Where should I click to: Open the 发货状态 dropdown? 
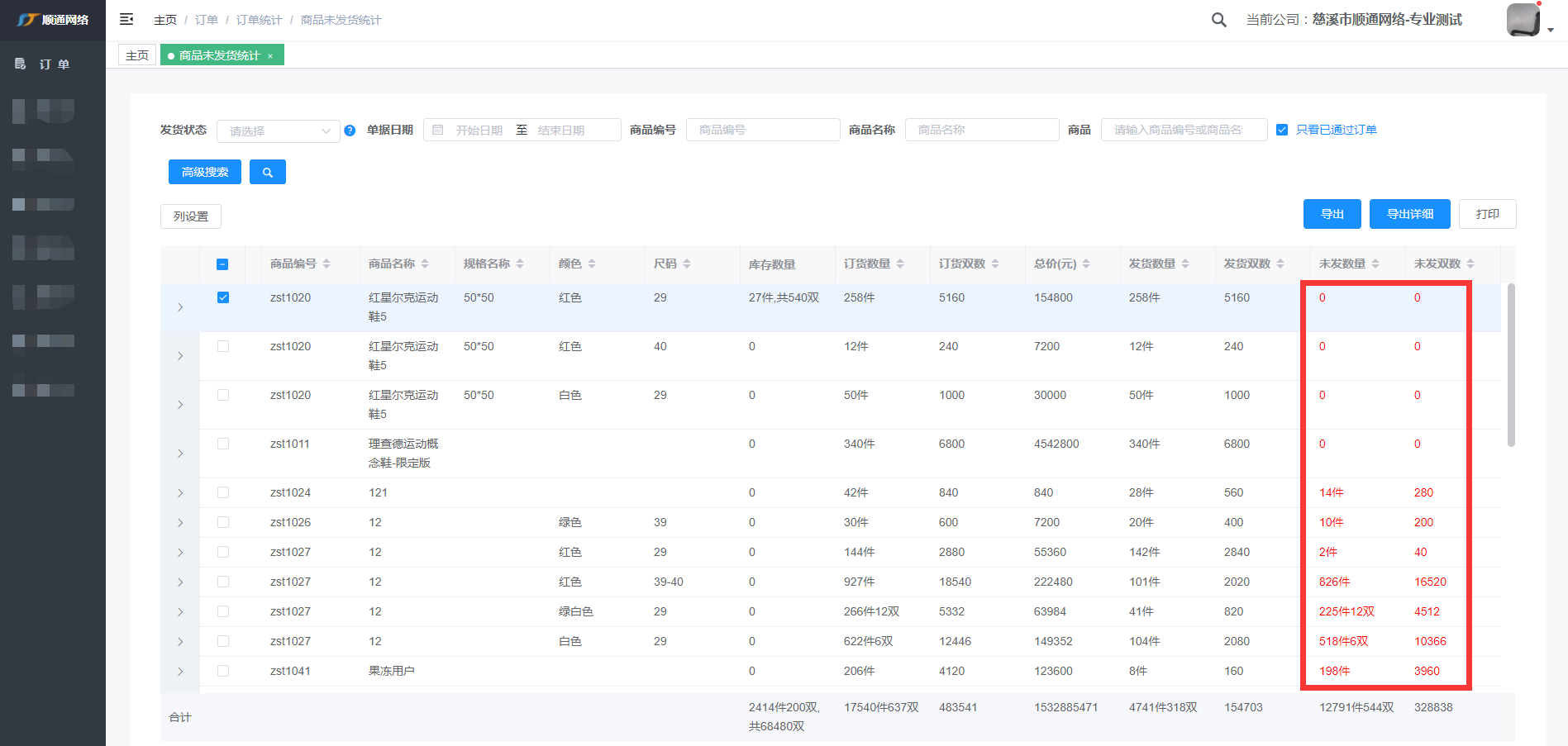pyautogui.click(x=278, y=131)
